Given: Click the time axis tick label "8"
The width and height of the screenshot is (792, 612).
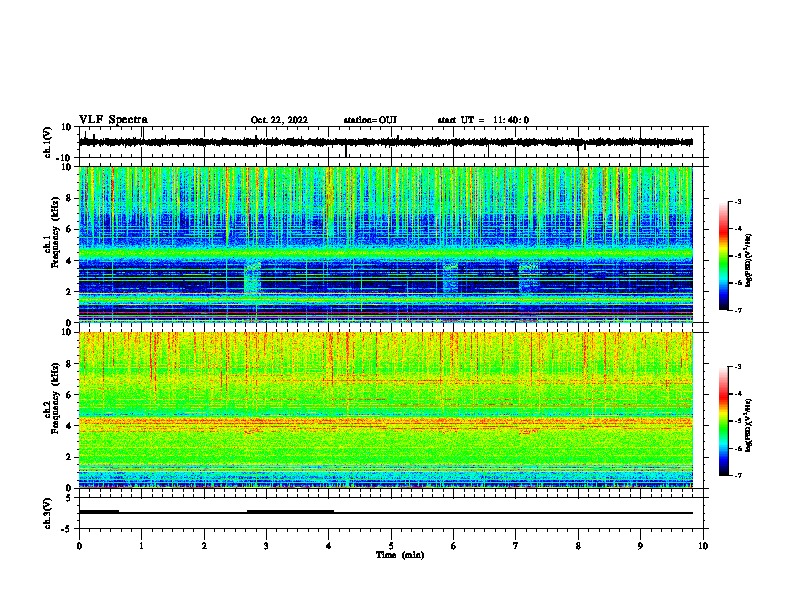Looking at the screenshot, I should [578, 546].
